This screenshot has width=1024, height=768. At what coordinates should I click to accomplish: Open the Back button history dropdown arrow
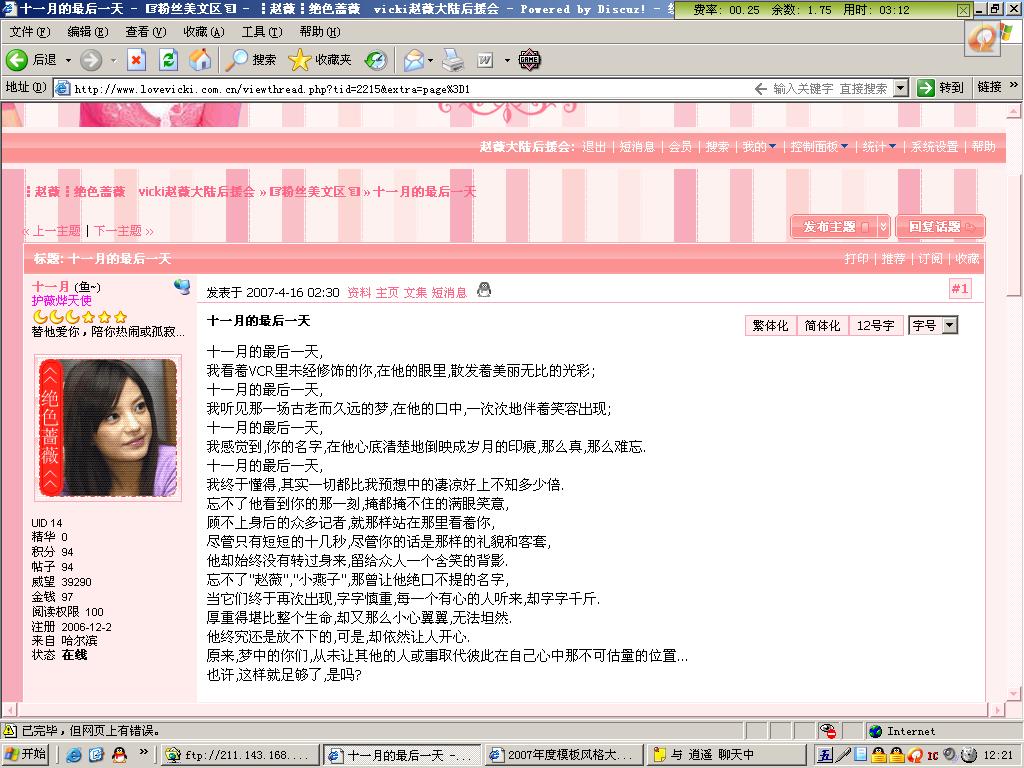point(68,60)
